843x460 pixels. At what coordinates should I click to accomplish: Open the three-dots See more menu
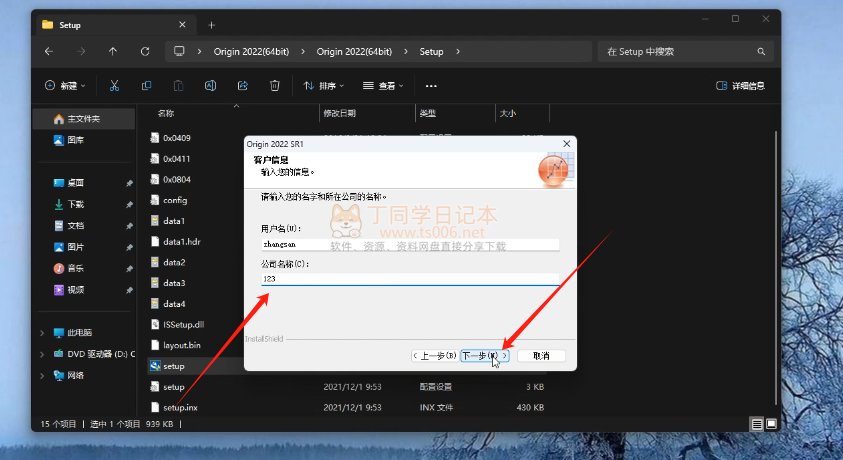431,86
